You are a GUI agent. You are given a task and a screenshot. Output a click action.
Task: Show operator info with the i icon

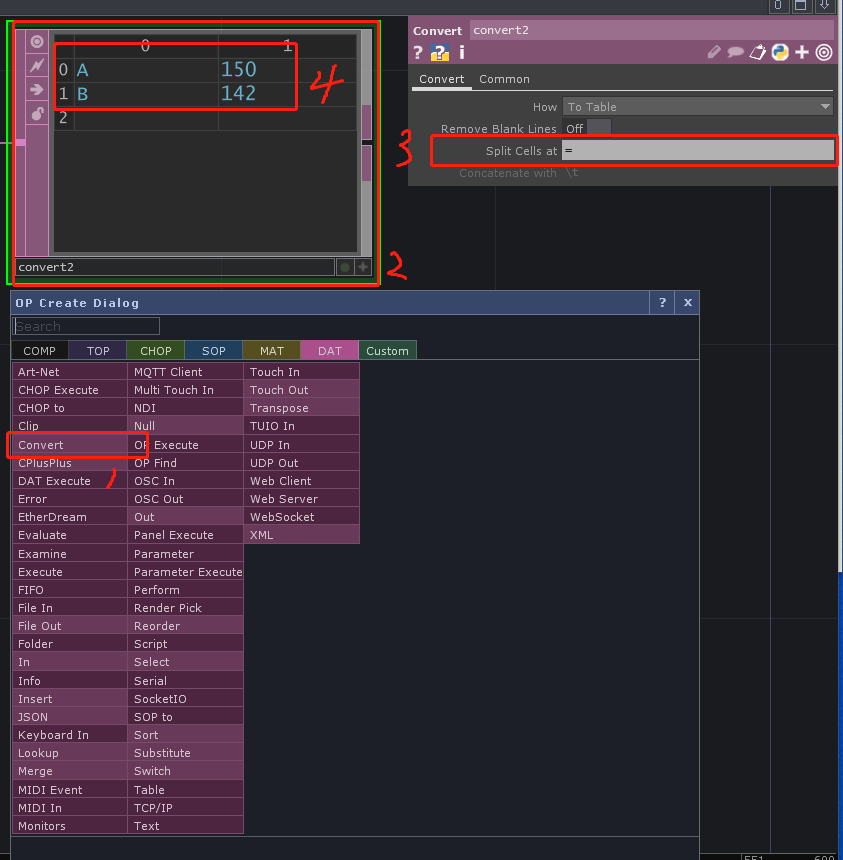461,52
